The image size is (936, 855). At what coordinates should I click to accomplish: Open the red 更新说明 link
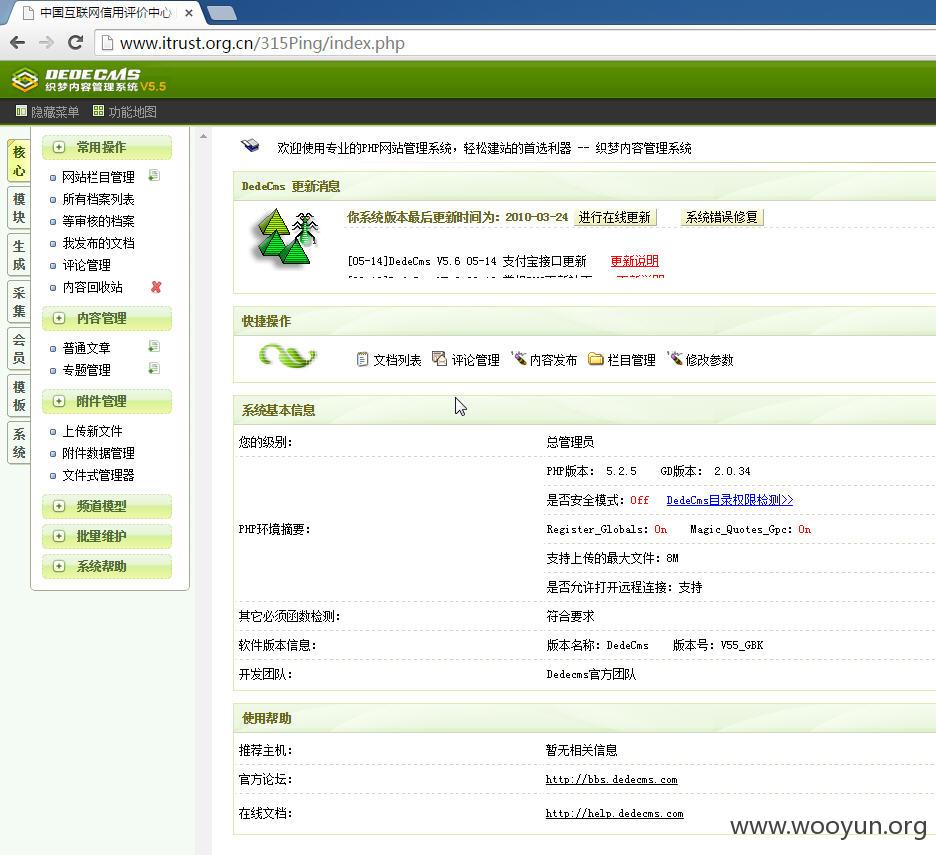pos(635,261)
